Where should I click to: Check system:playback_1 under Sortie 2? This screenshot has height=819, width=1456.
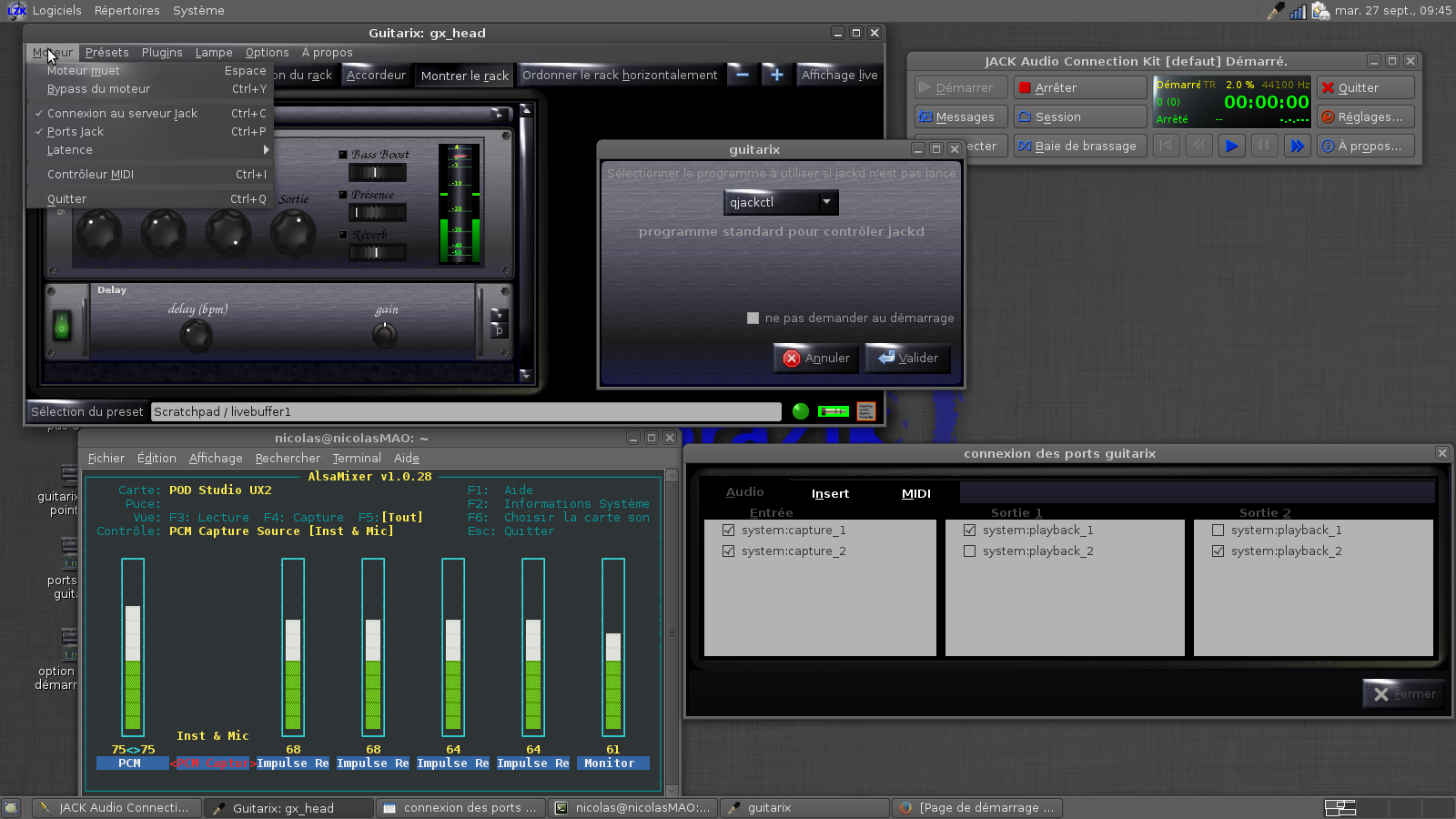1218,530
